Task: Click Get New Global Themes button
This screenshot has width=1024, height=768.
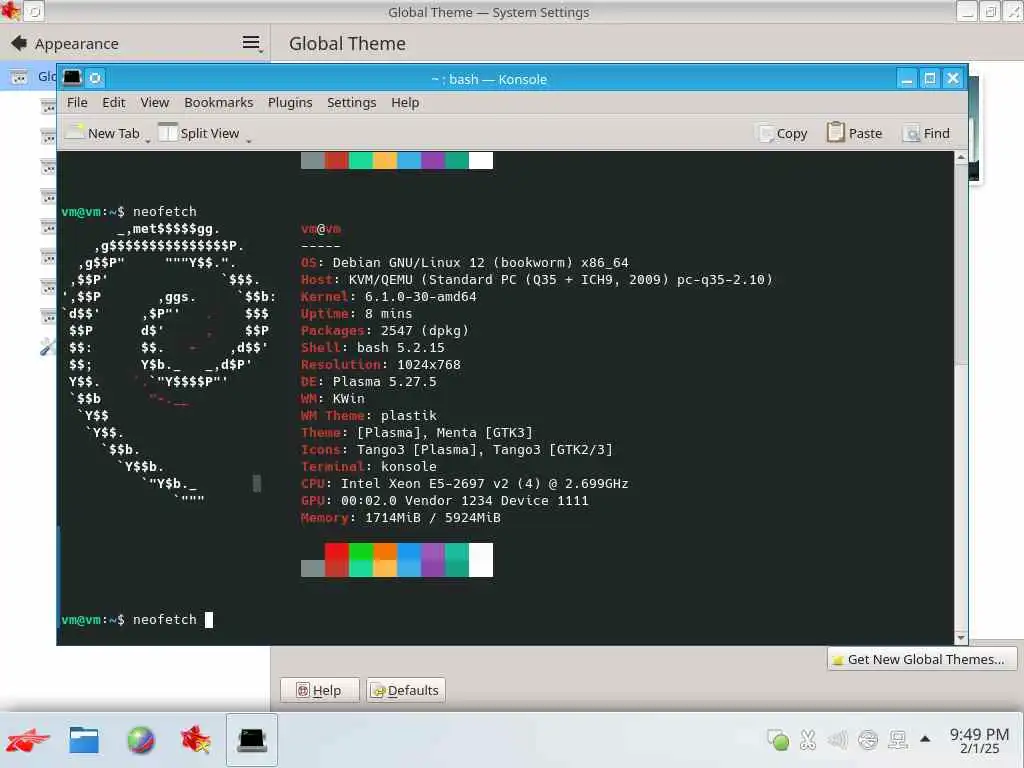Action: pyautogui.click(x=921, y=659)
